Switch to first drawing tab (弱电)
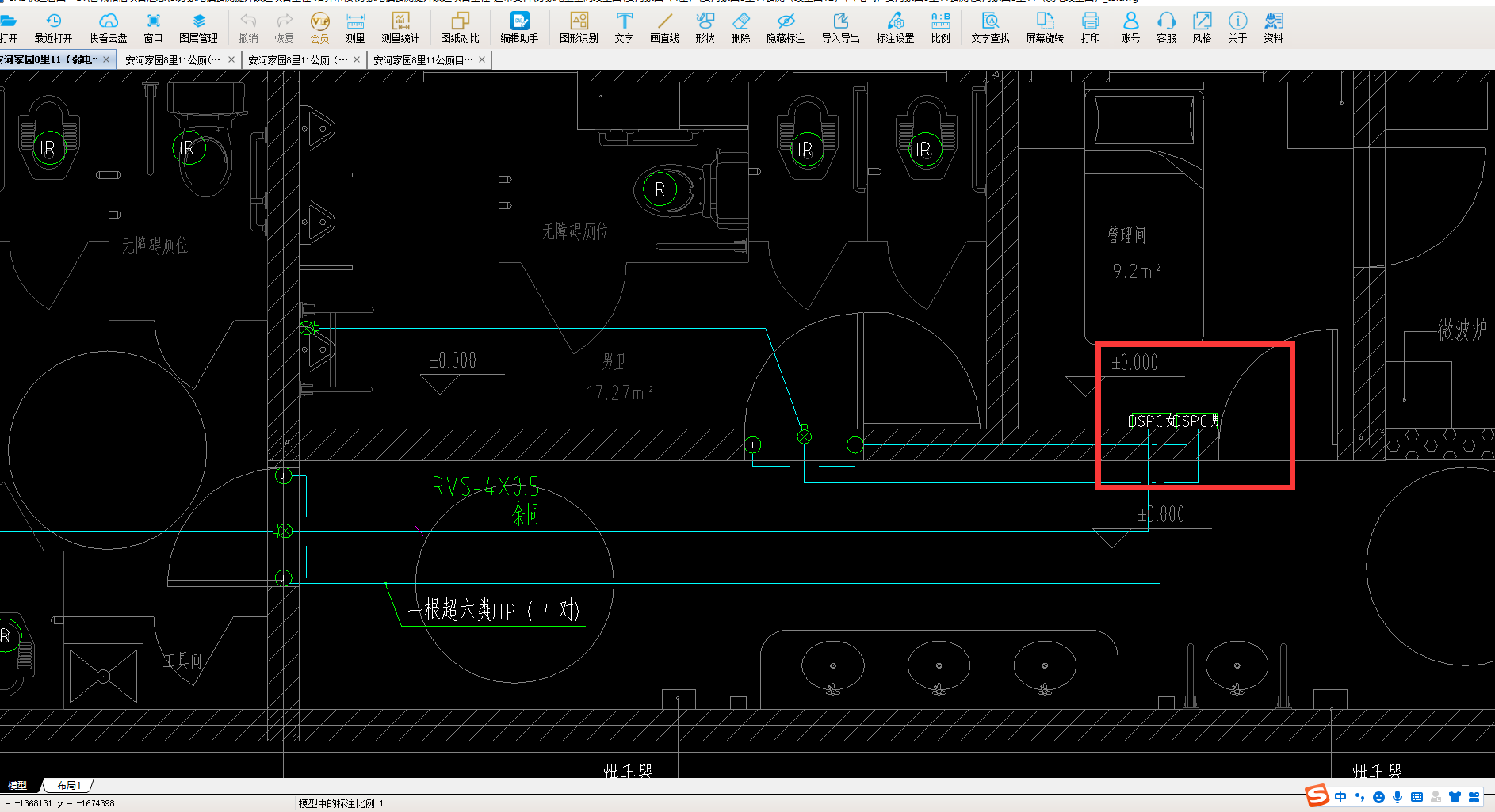Image resolution: width=1495 pixels, height=812 pixels. pyautogui.click(x=49, y=59)
